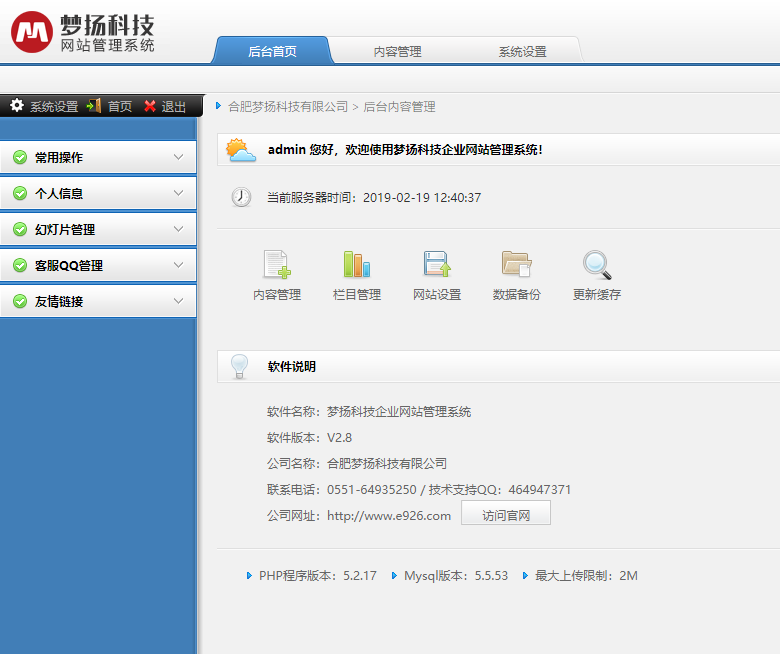Expand the 友情链接 sidebar section
This screenshot has height=654, width=780.
[x=98, y=301]
